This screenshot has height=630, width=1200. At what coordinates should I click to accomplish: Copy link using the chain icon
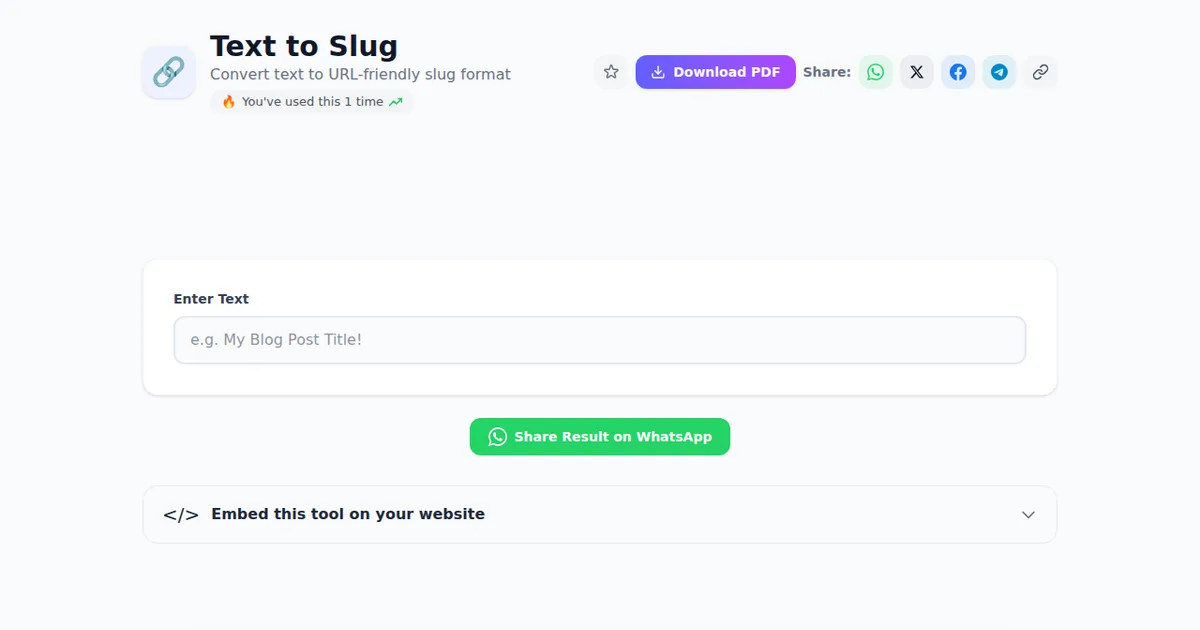tap(1040, 72)
